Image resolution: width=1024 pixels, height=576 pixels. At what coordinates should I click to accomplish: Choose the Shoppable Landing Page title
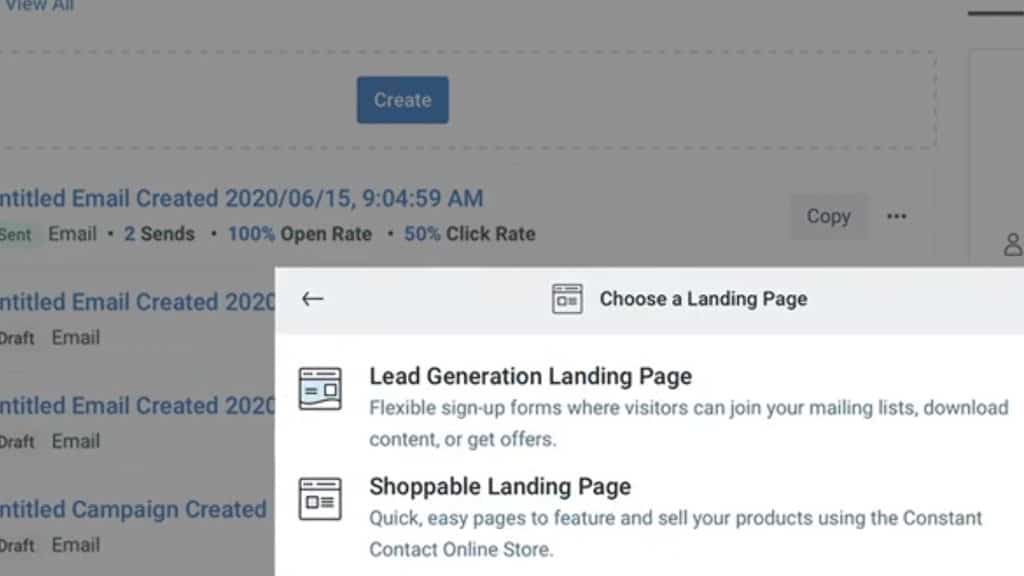(x=500, y=487)
